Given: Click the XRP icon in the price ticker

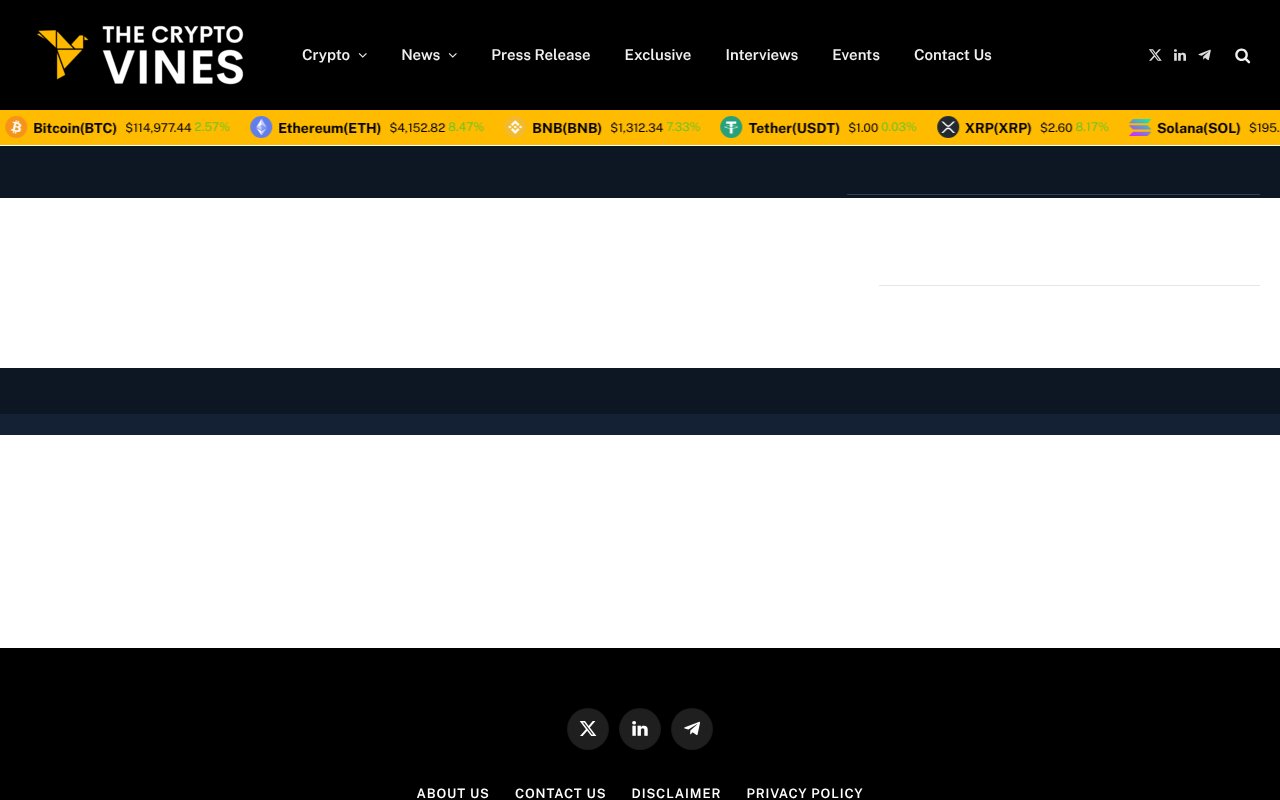Looking at the screenshot, I should pyautogui.click(x=948, y=127).
